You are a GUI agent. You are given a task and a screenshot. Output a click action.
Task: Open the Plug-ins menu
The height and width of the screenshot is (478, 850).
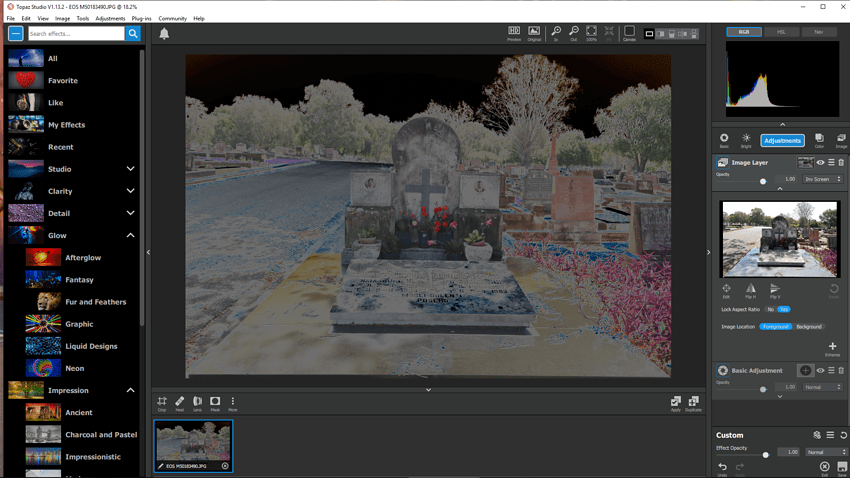point(141,18)
